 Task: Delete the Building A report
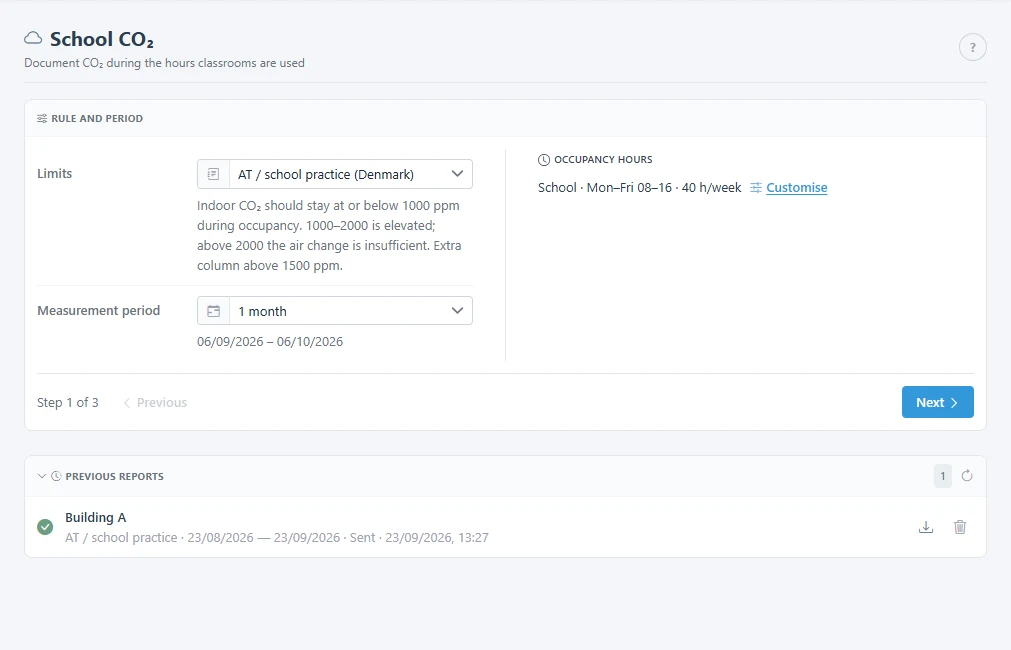[x=960, y=527]
